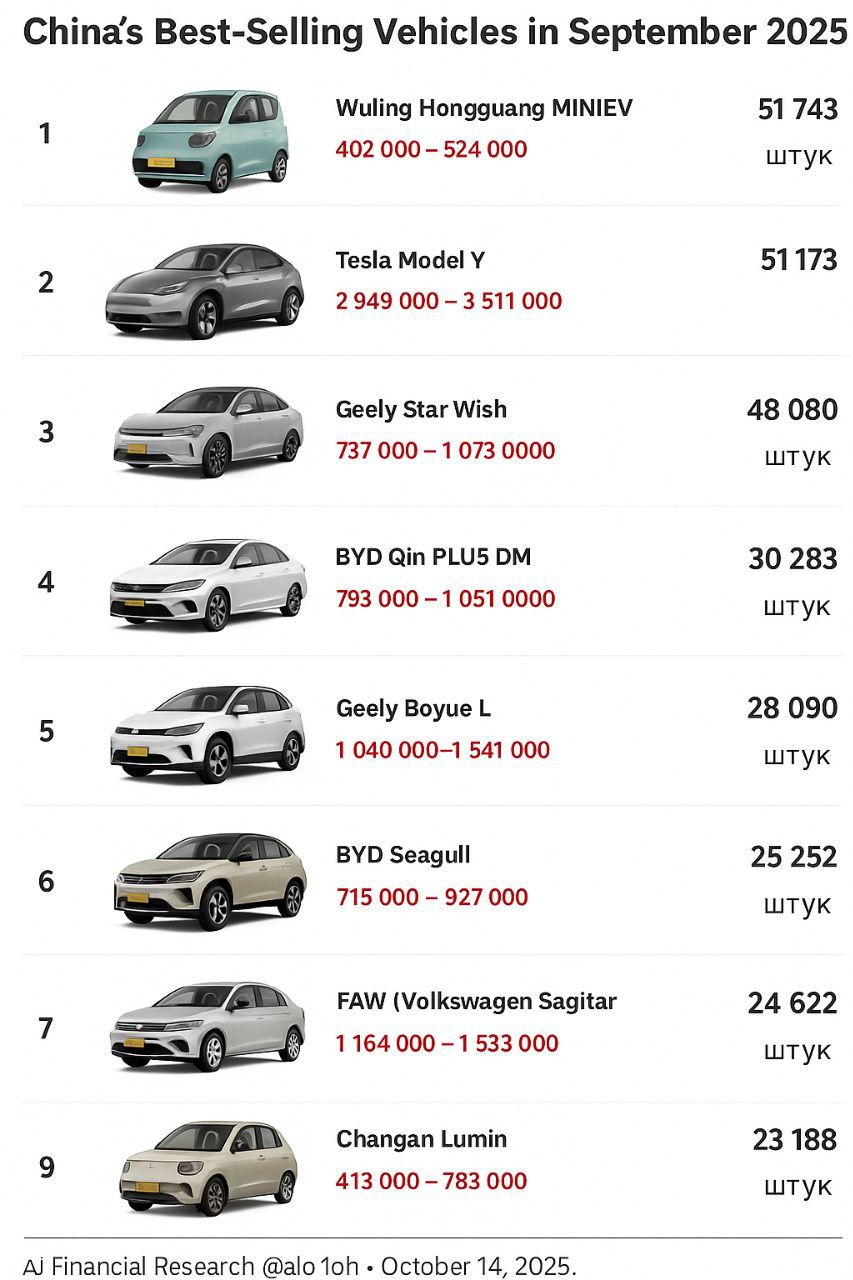Screen dimensions: 853x1280
Task: Click the chart title about September 2025
Action: (434, 33)
